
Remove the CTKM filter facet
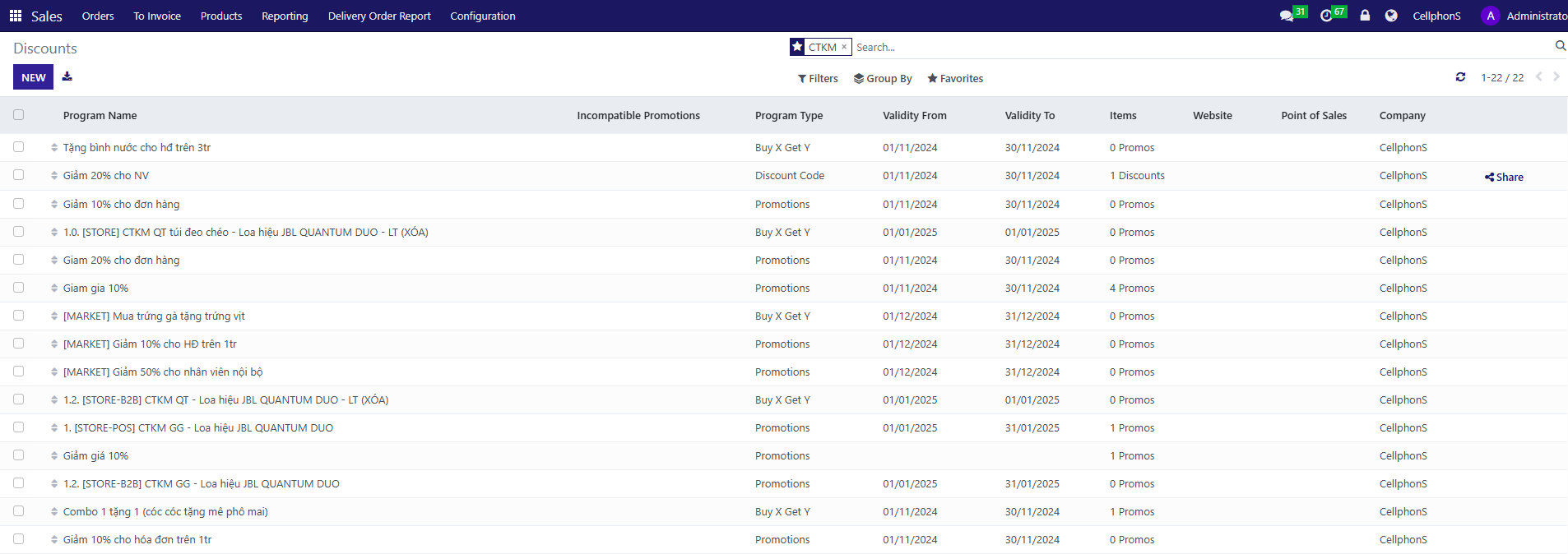point(844,48)
